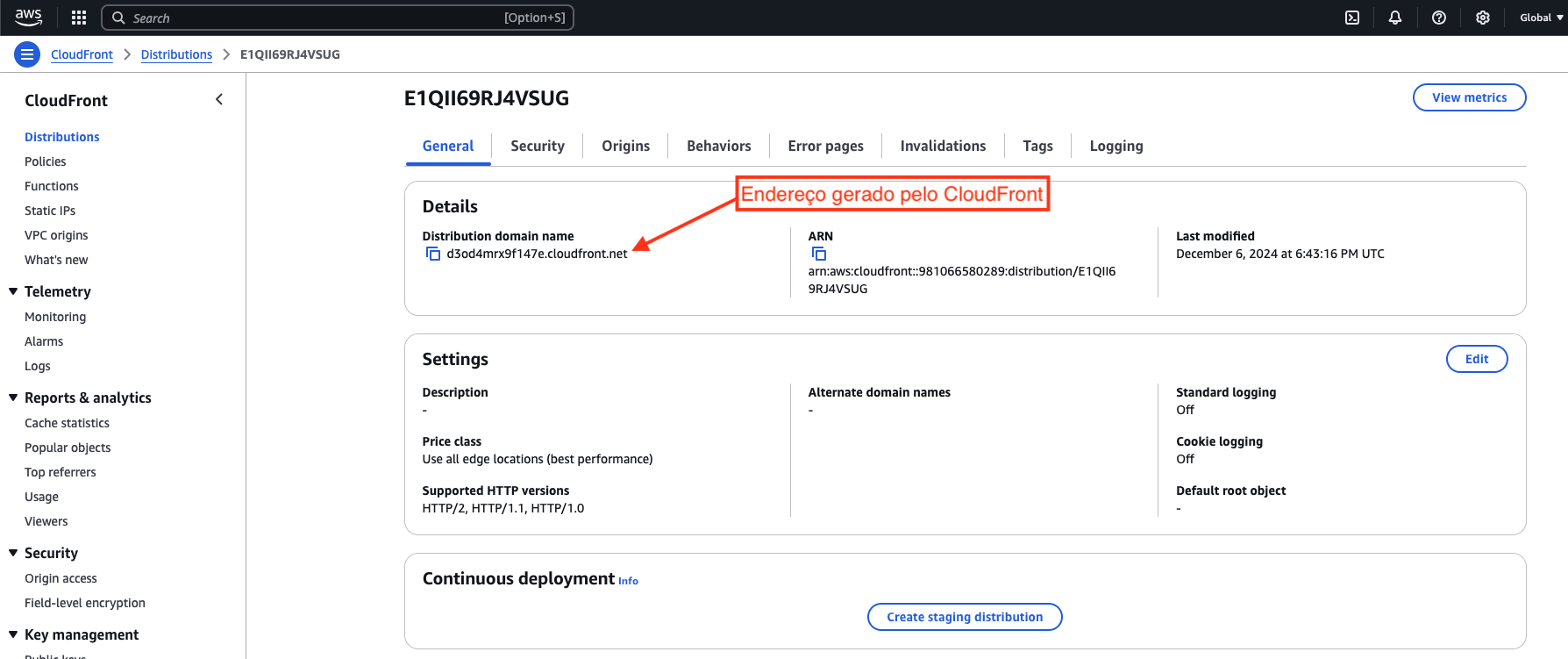Open the notifications bell

coord(1395,18)
